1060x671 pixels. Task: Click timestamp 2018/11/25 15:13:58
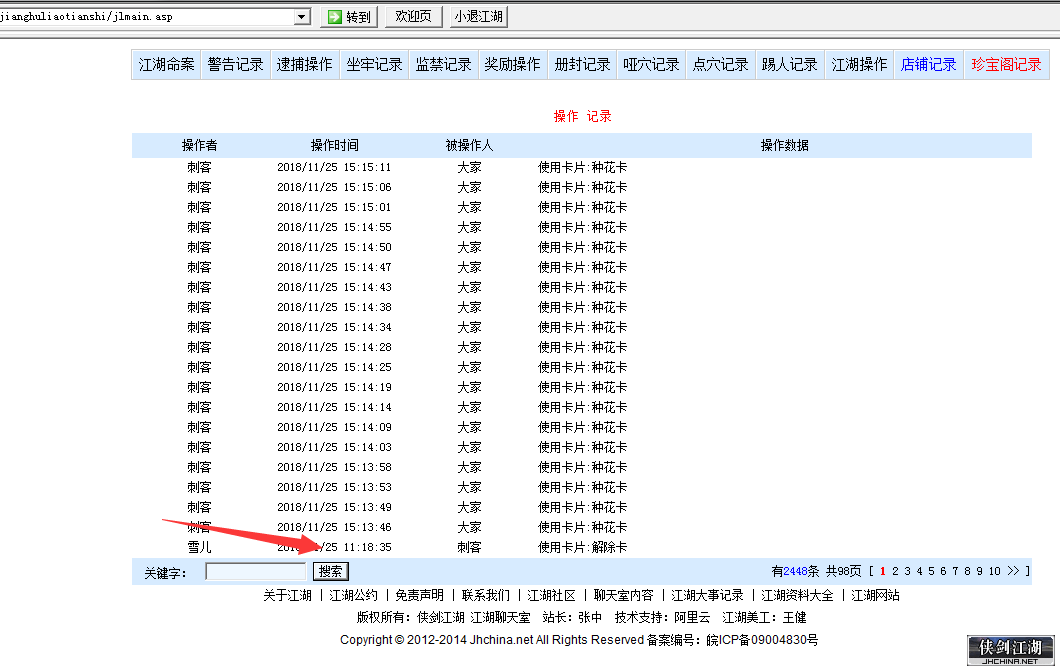point(334,467)
